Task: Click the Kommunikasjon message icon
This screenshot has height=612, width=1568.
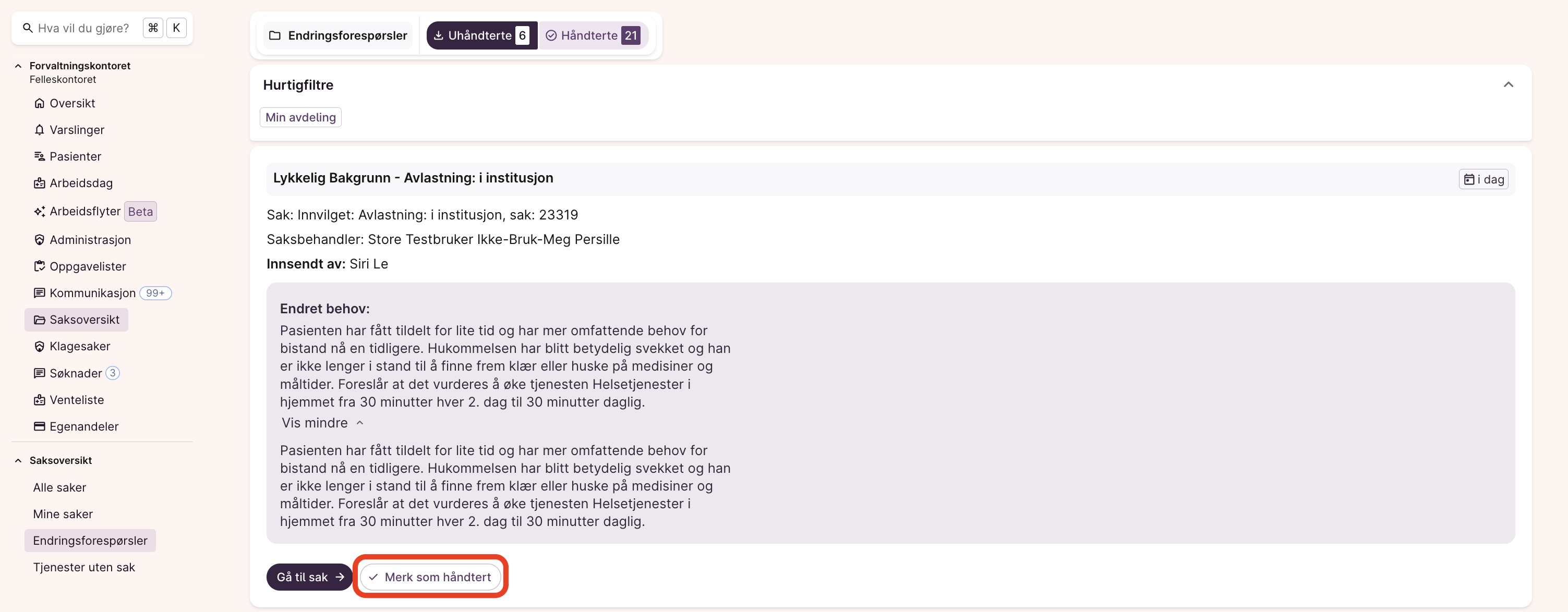Action: tap(40, 293)
